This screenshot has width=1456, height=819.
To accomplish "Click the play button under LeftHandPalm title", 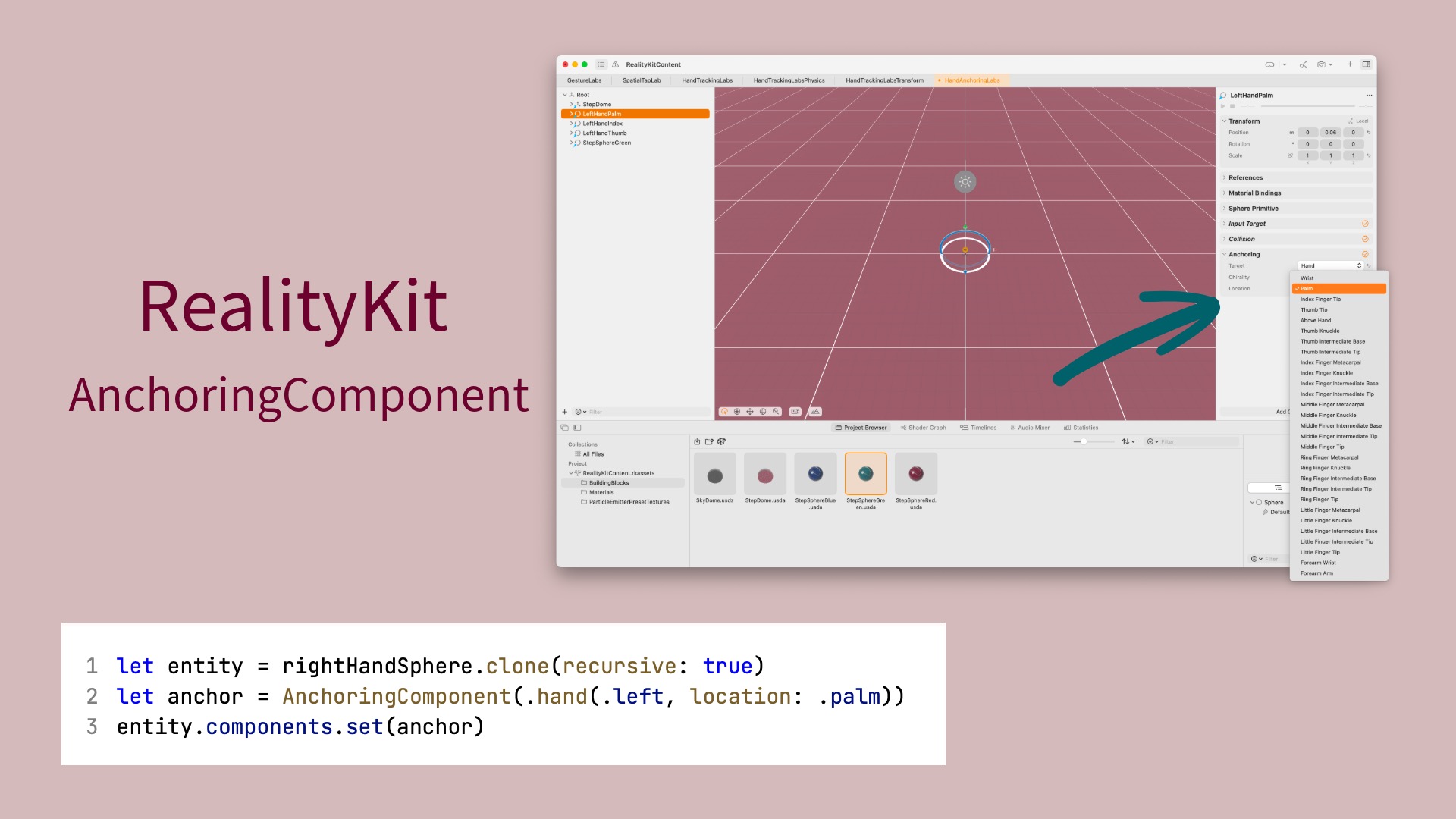I will pos(1223,106).
